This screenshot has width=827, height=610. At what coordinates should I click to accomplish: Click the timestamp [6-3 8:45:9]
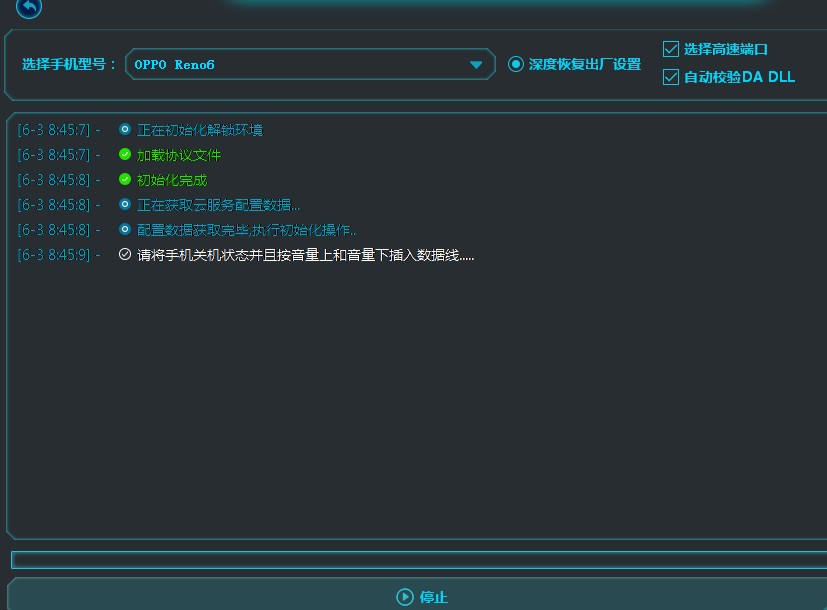point(54,255)
